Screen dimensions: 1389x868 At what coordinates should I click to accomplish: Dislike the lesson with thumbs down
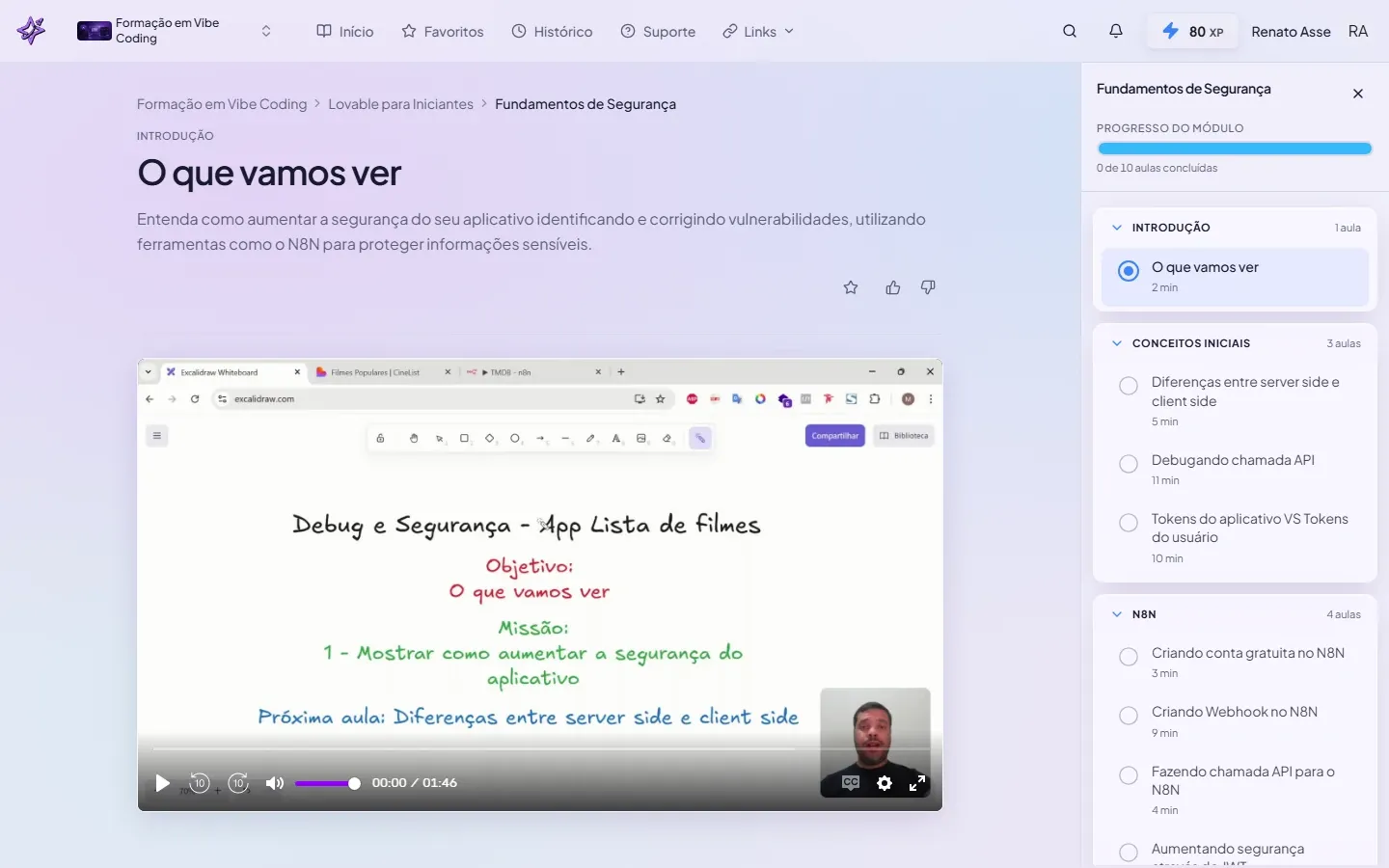[928, 287]
